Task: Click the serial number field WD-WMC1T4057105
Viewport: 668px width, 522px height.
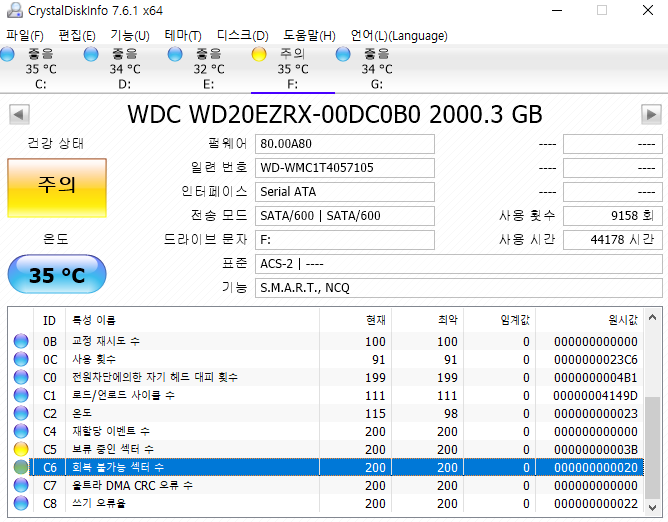Action: click(x=344, y=167)
